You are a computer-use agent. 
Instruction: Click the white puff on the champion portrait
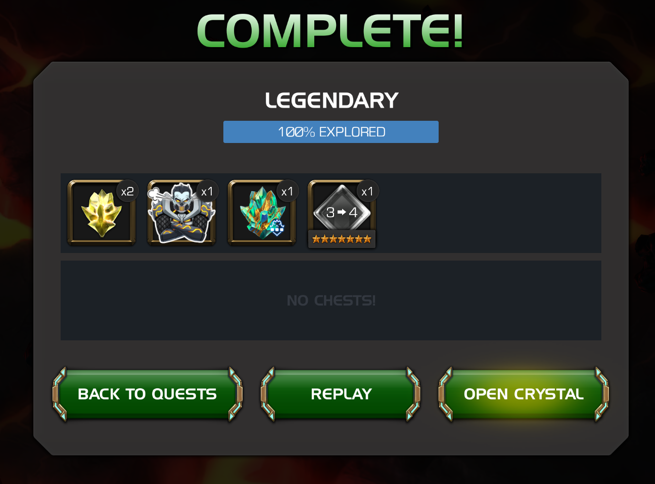(x=154, y=193)
